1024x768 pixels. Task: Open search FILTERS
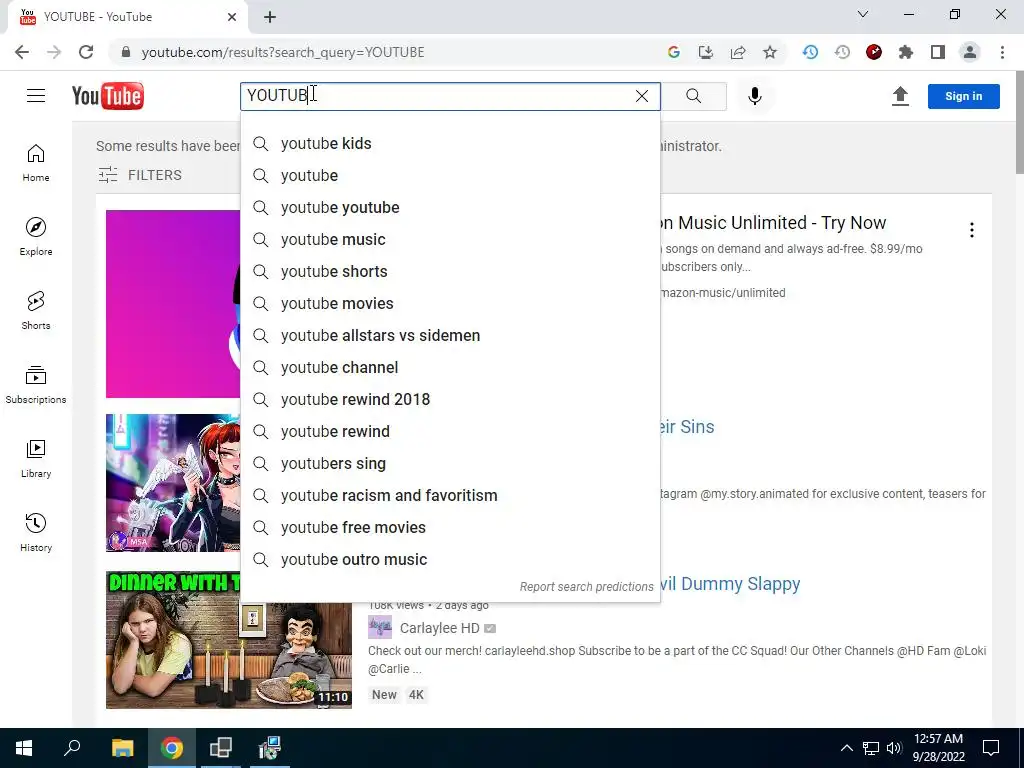coord(140,175)
